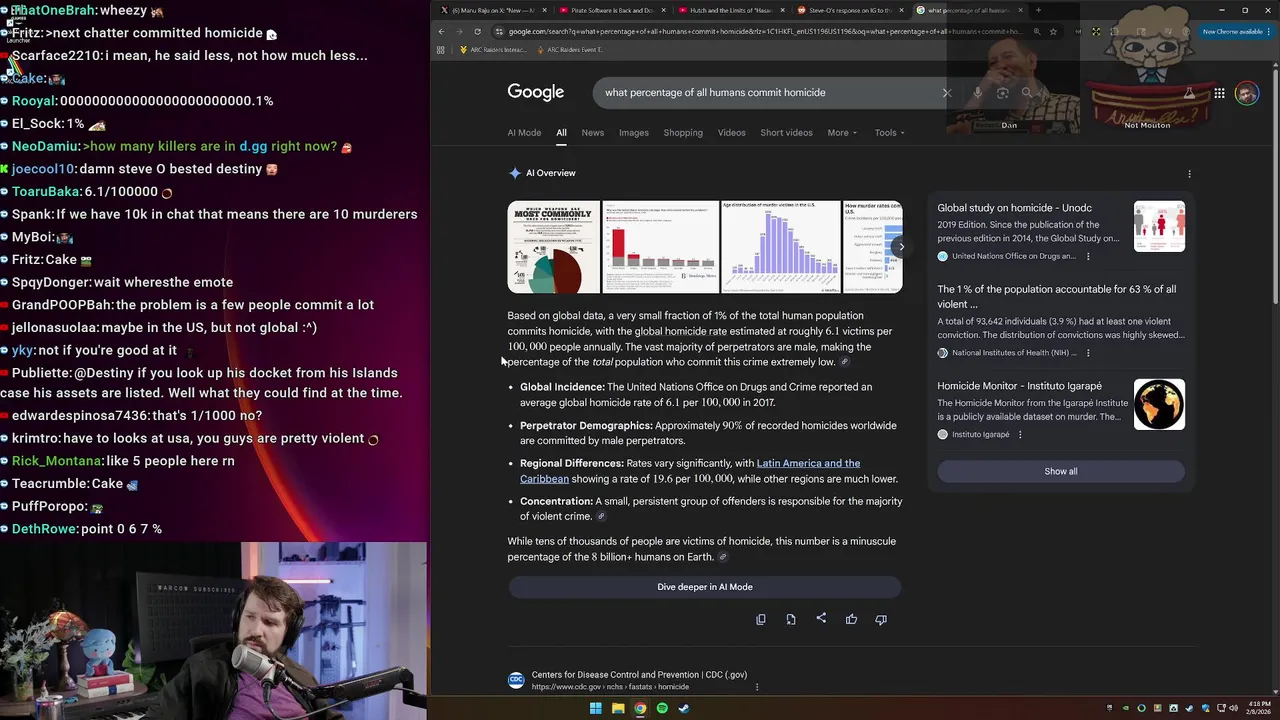Open Windows Start menu
The height and width of the screenshot is (720, 1280).
tap(596, 709)
